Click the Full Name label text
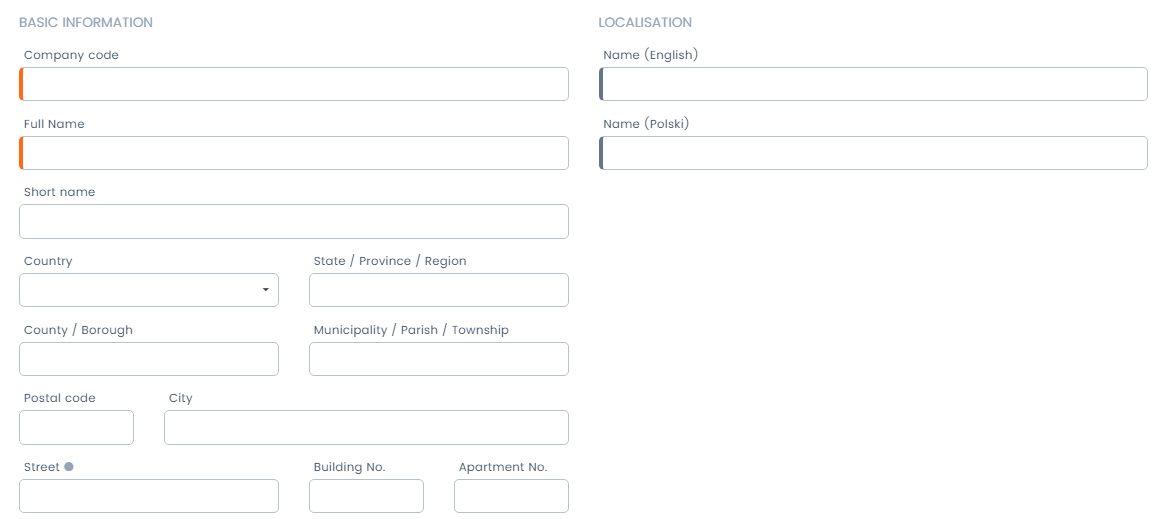Viewport: 1154px width, 519px height. coord(54,124)
